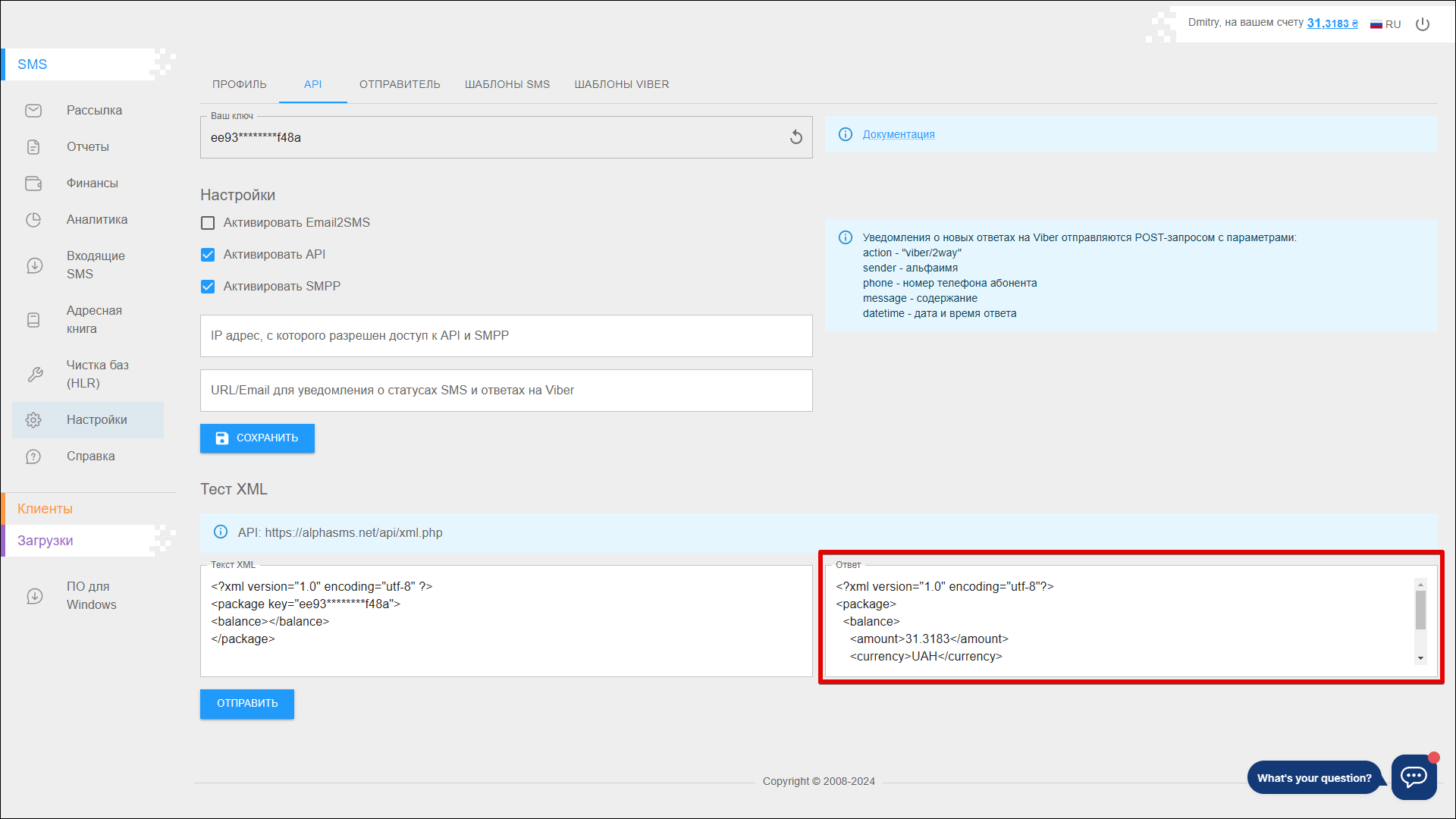Expand the Загрузки sidebar section
The height and width of the screenshot is (819, 1456).
45,541
